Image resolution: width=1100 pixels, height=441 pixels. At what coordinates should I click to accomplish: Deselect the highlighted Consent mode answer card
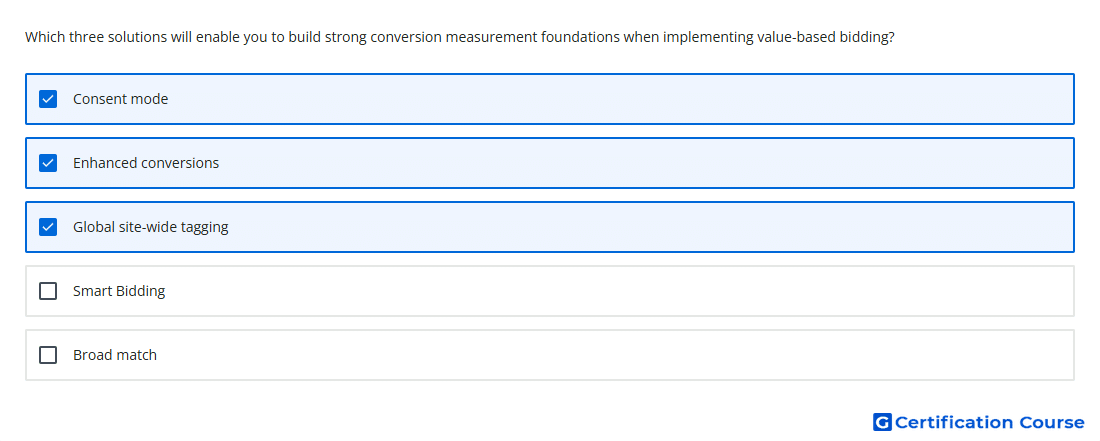point(550,99)
